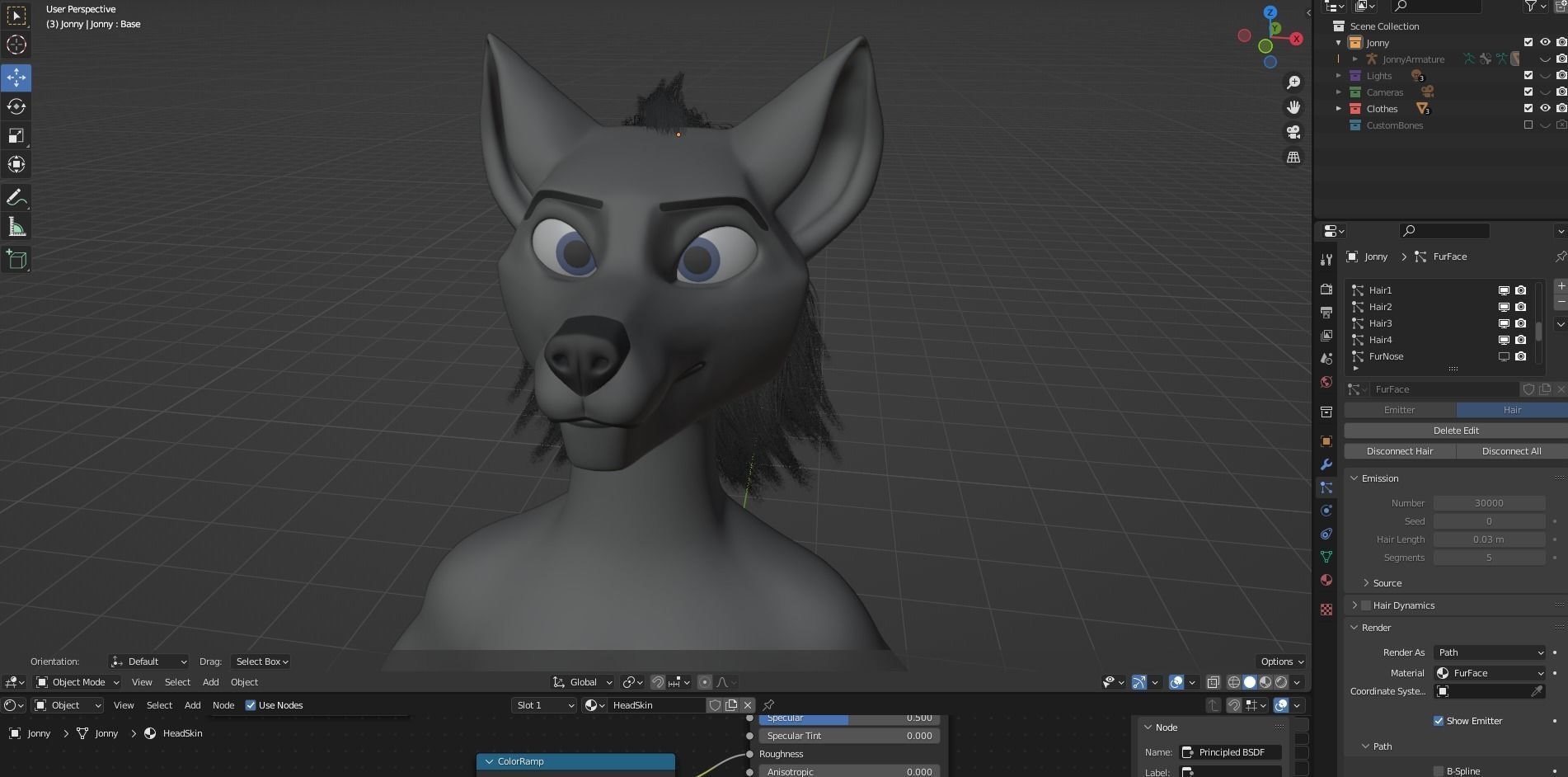Image resolution: width=1568 pixels, height=777 pixels.
Task: Toggle the Show Emitter checkbox
Action: point(1439,721)
